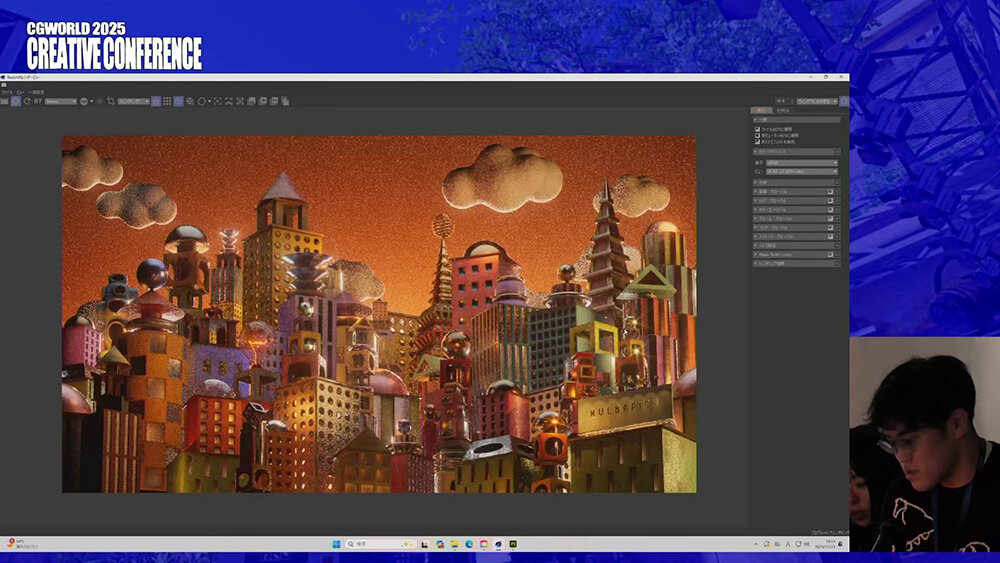Click the refresh render icon in toolbar
Viewport: 1000px width, 563px height.
click(x=27, y=101)
